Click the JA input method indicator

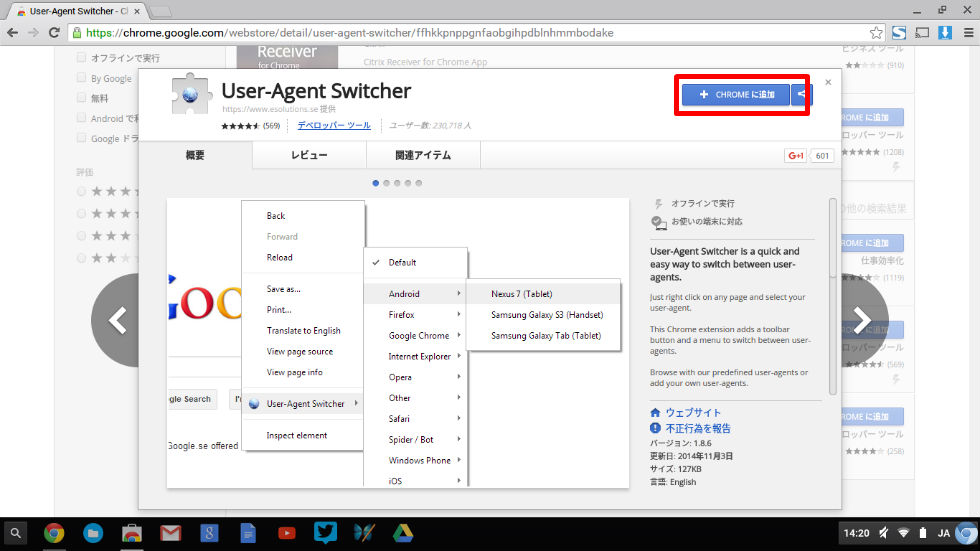click(944, 534)
